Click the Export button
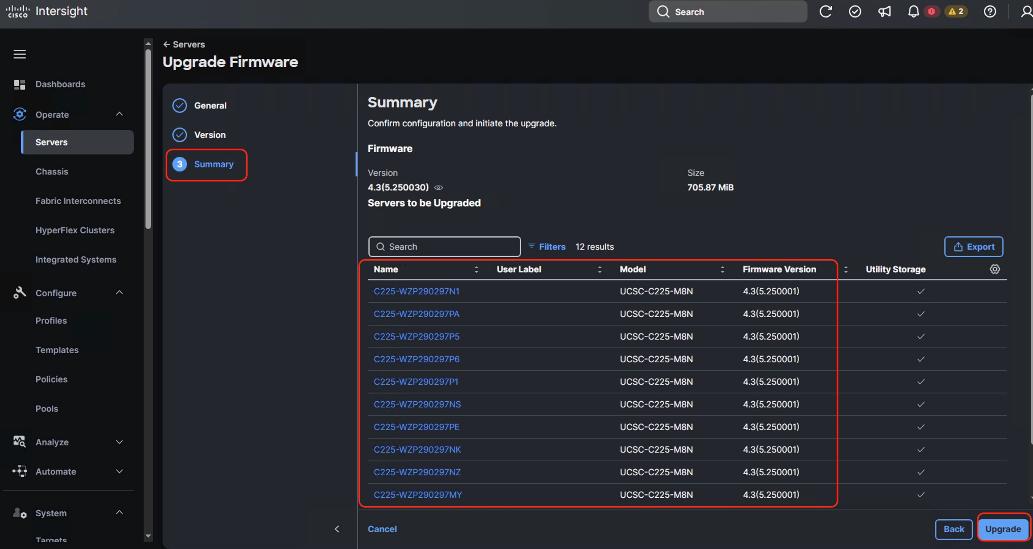This screenshot has width=1033, height=549. click(973, 247)
